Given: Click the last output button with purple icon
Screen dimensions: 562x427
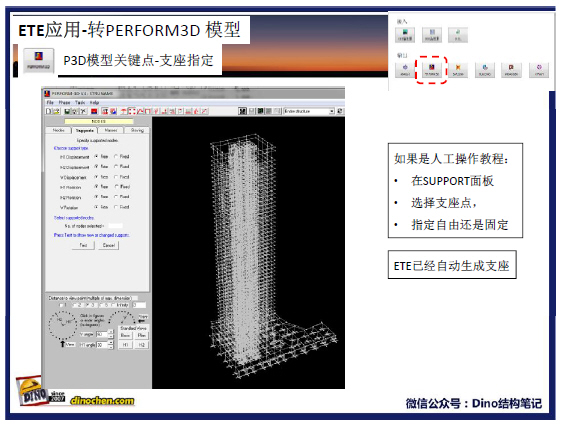Looking at the screenshot, I should (539, 70).
